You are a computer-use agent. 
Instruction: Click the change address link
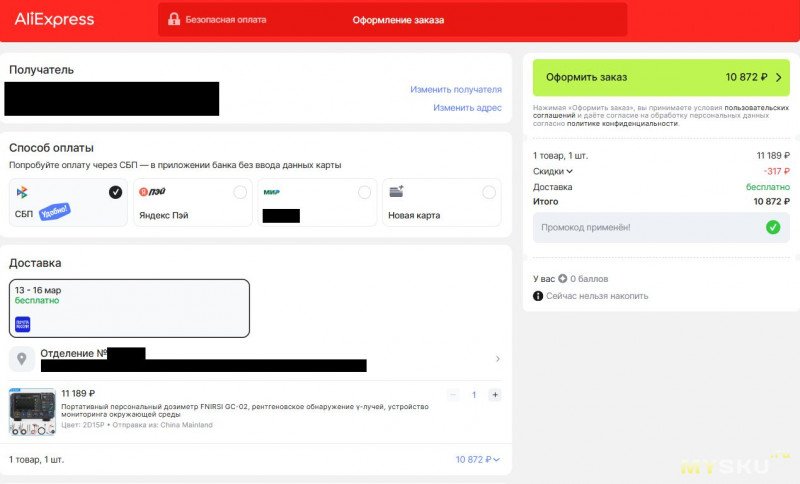tap(467, 108)
